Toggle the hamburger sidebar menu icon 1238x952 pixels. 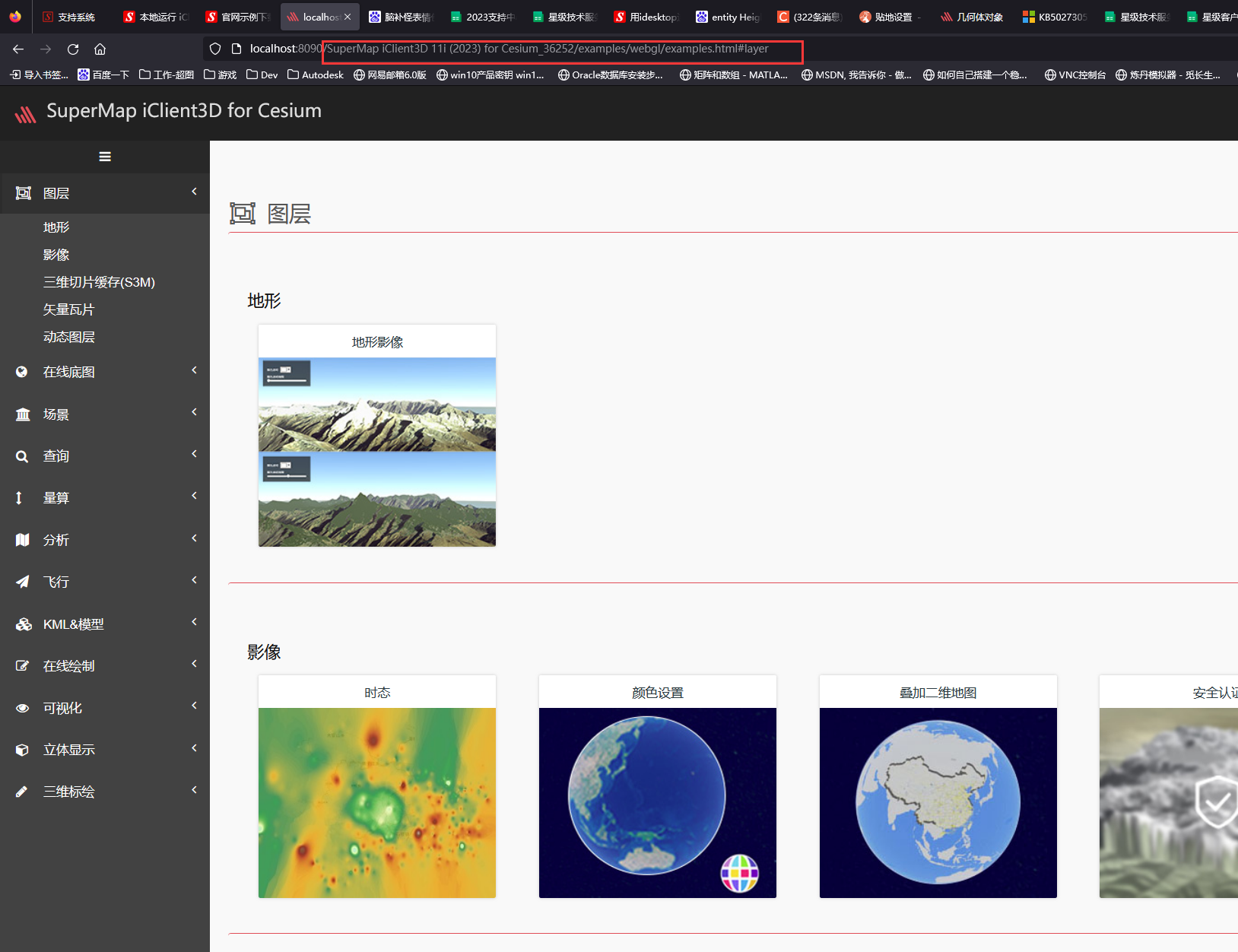click(105, 157)
